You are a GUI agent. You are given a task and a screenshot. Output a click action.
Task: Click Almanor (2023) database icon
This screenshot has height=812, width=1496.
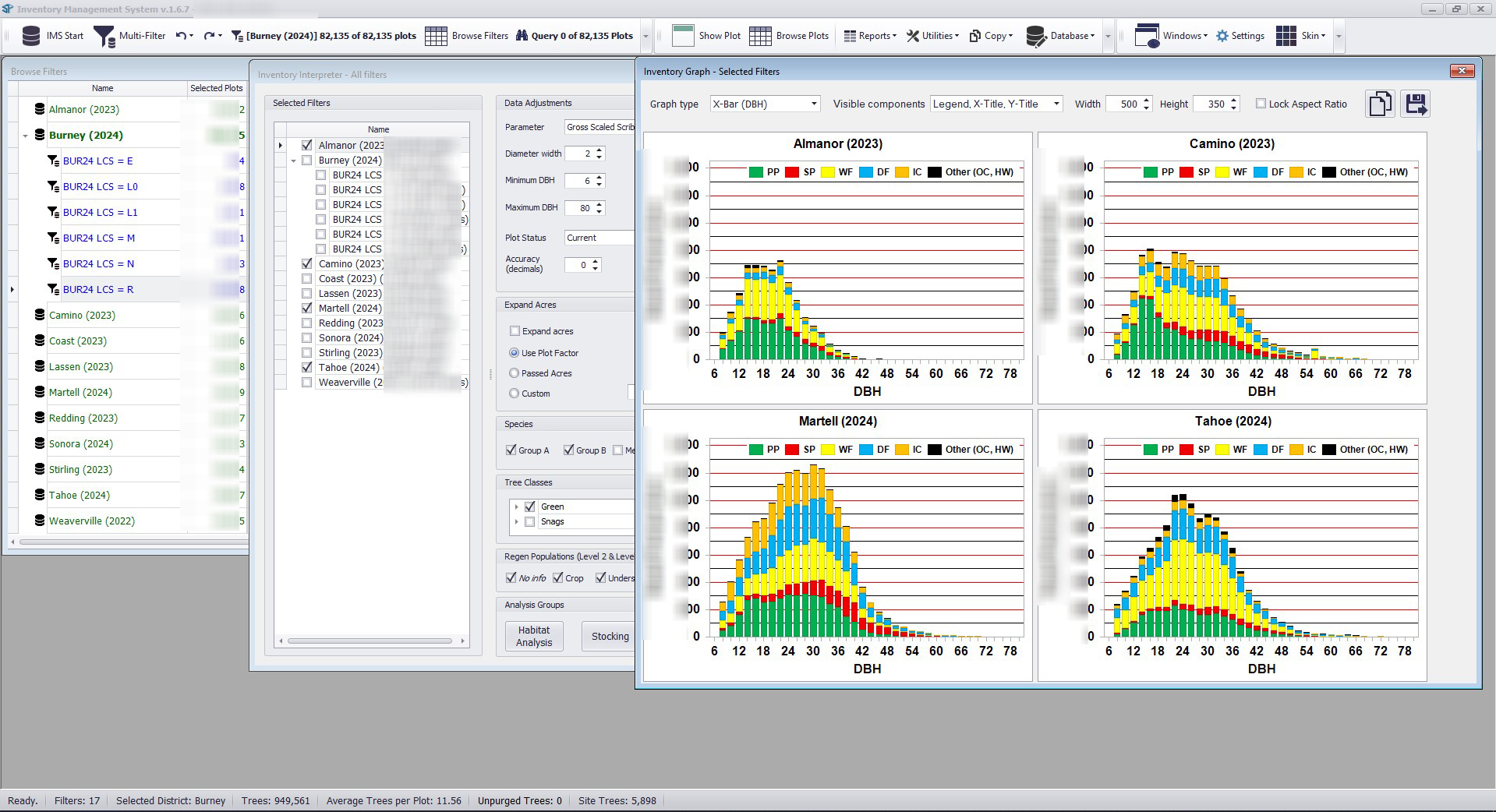pos(40,109)
